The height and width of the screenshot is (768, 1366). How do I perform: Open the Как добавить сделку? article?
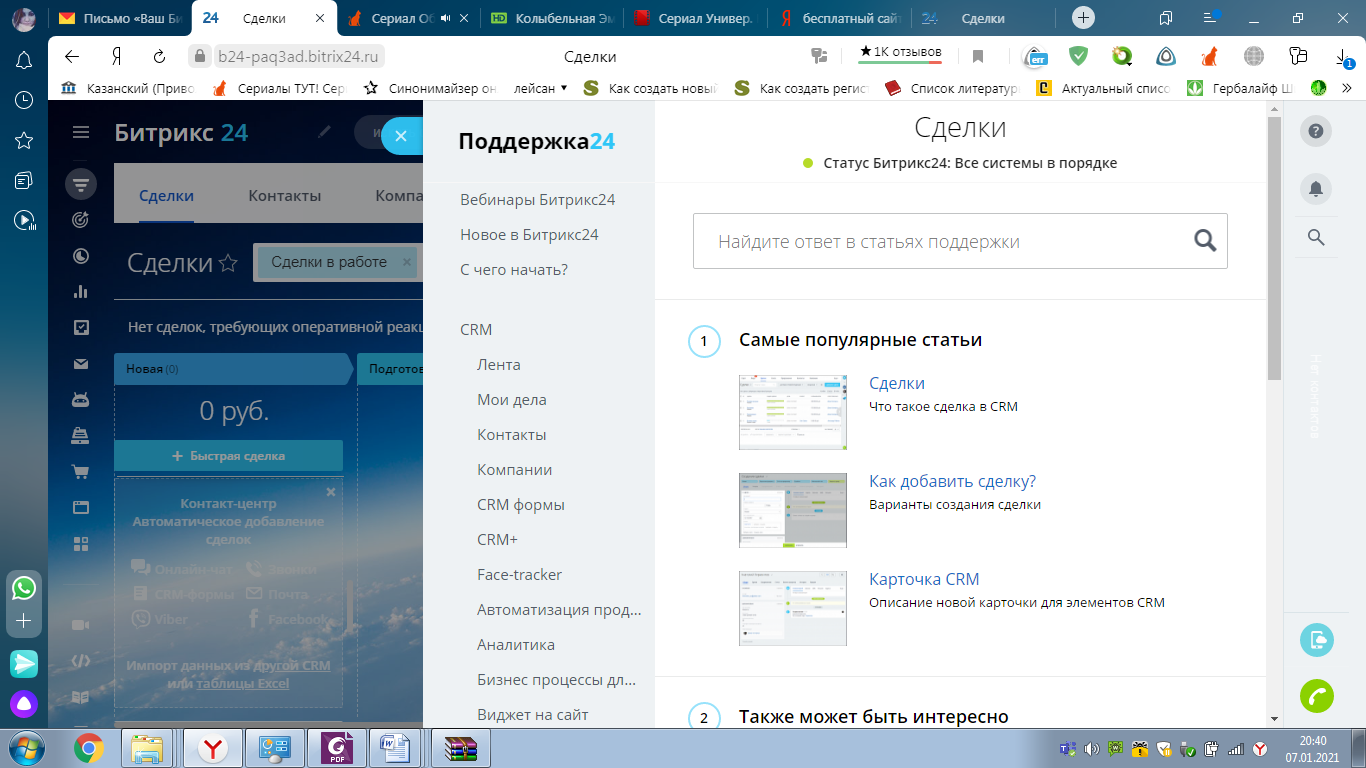[953, 481]
